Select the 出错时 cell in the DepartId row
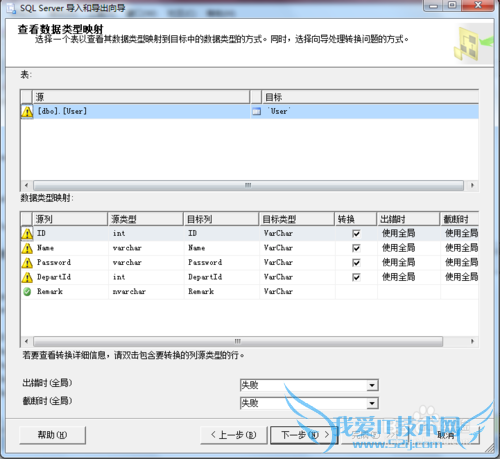The width and height of the screenshot is (500, 459). pyautogui.click(x=409, y=277)
